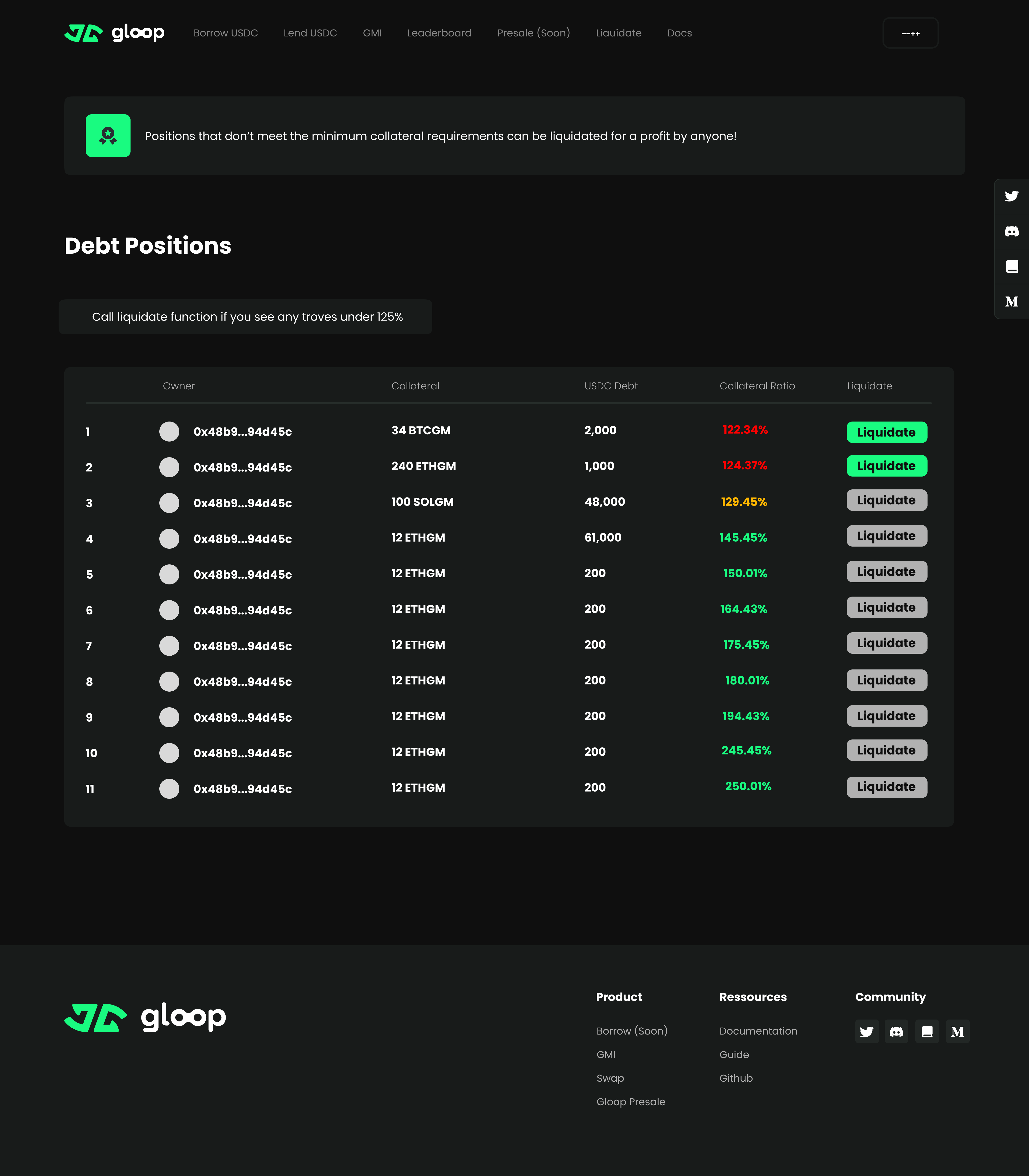Open Twitter from the right sidebar
This screenshot has height=1176, width=1029.
coord(1011,196)
